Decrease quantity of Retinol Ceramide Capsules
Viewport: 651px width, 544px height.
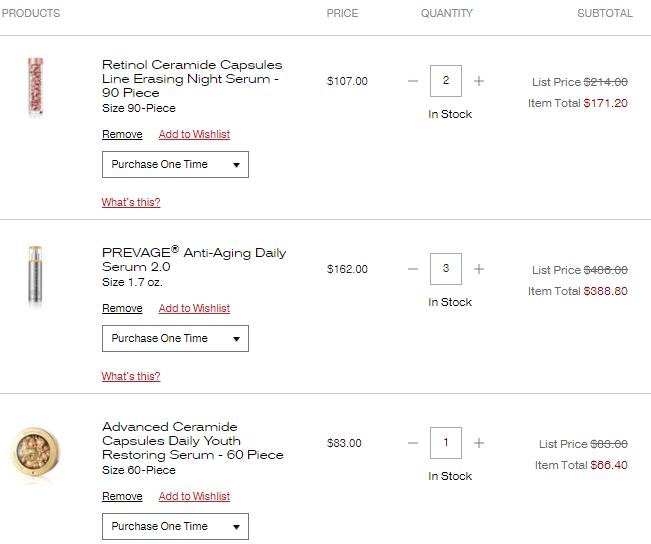(413, 81)
